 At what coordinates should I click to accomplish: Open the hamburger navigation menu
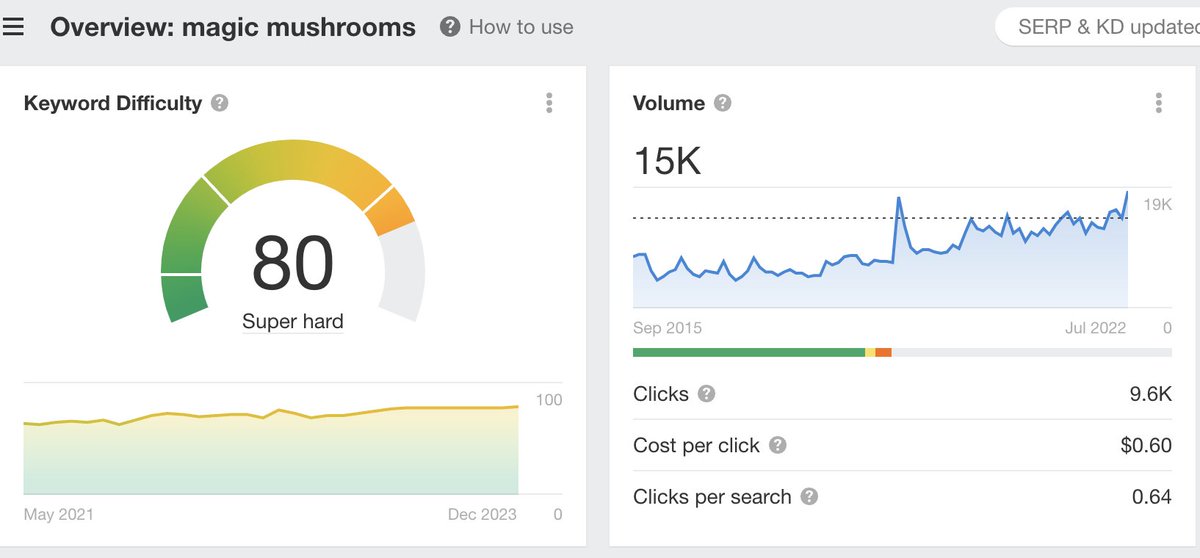12,27
